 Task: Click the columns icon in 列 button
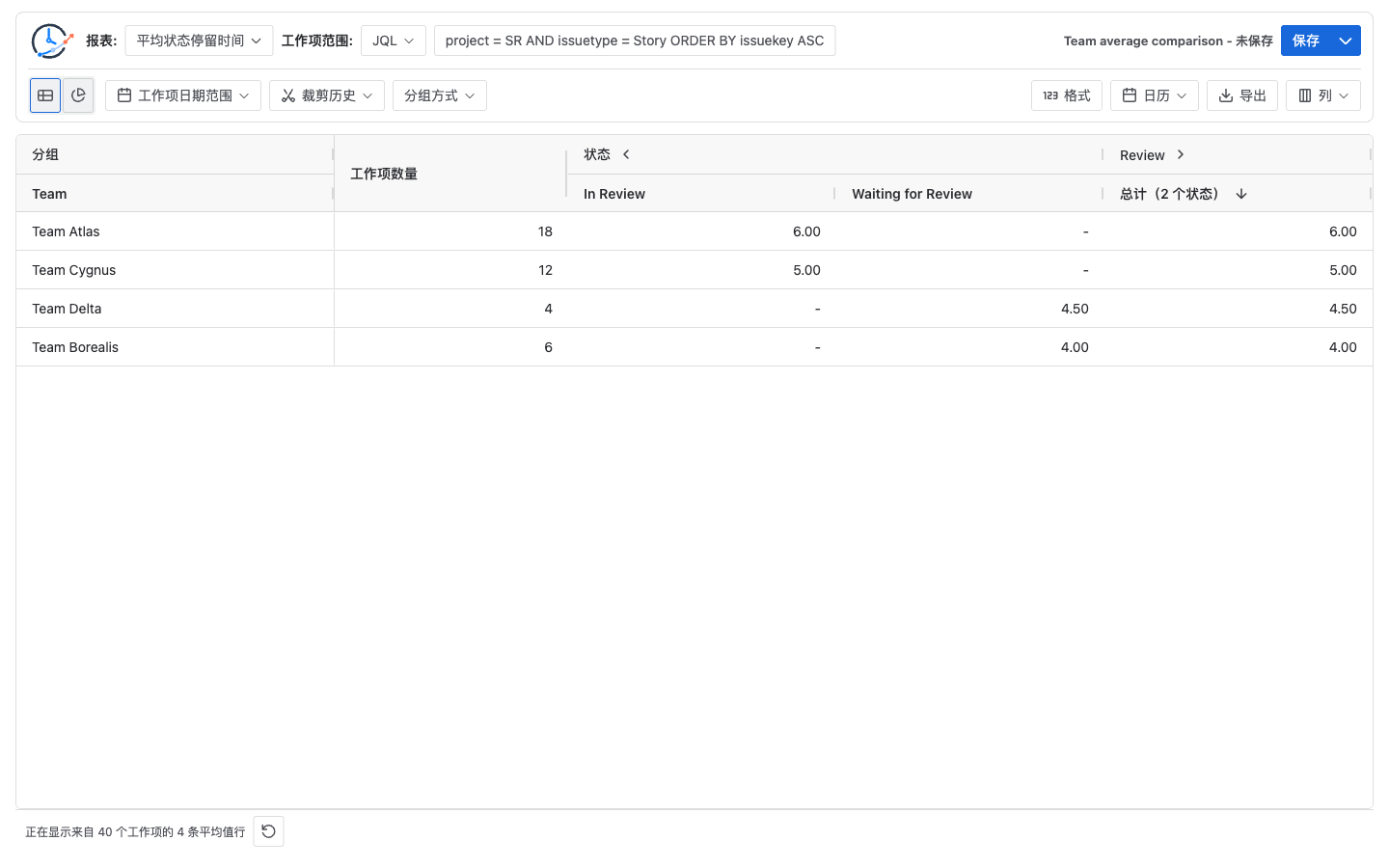[x=1305, y=95]
